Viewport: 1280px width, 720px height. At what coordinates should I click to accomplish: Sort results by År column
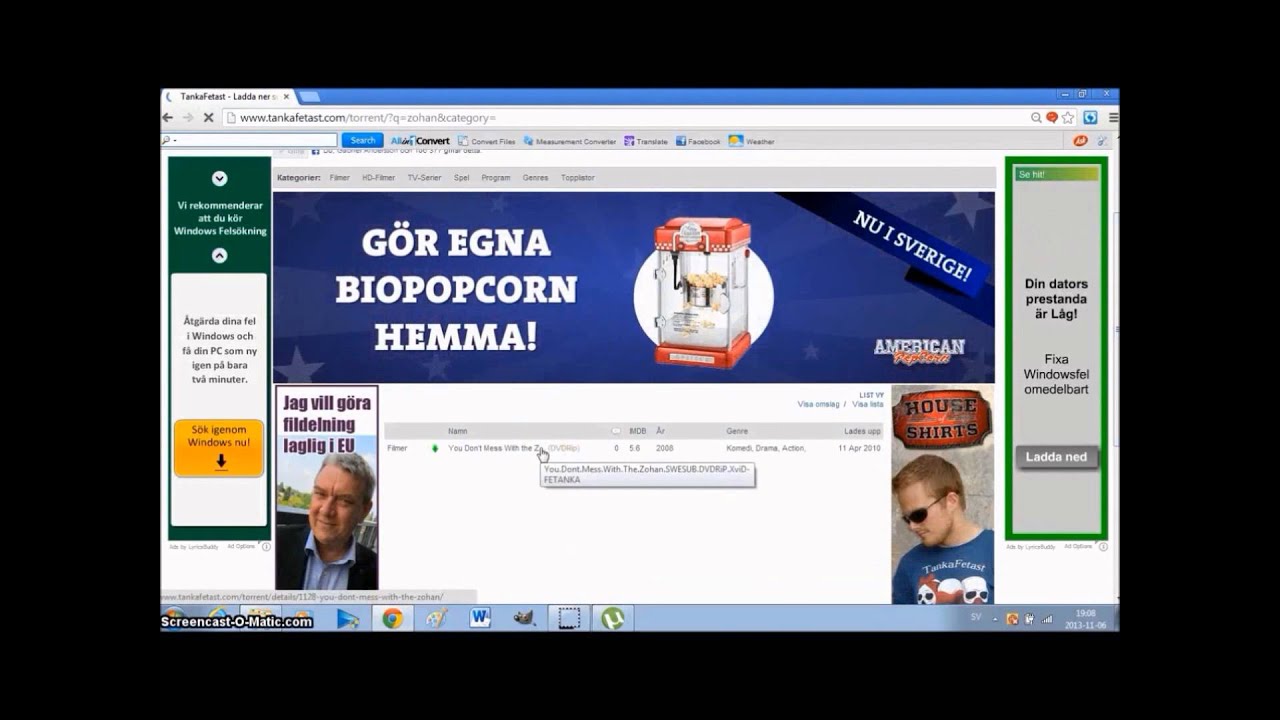[x=660, y=431]
